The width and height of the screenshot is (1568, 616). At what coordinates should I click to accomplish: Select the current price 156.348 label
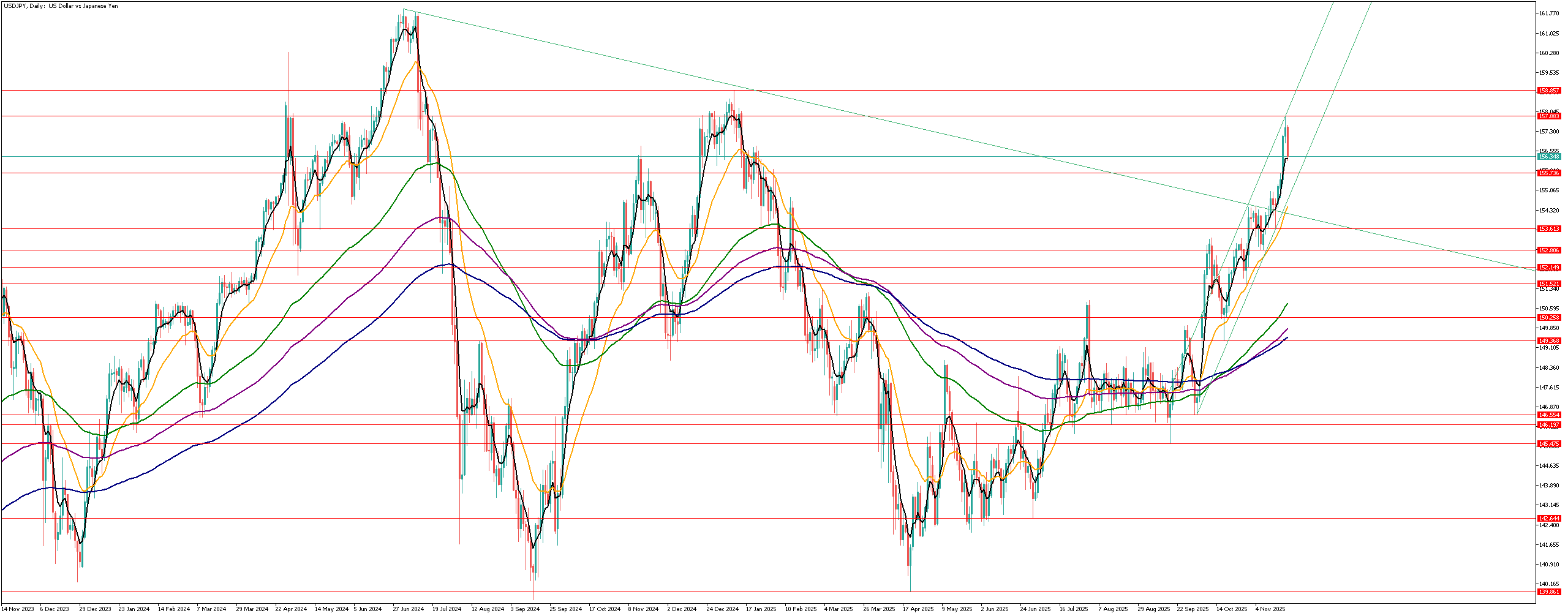pos(1549,157)
